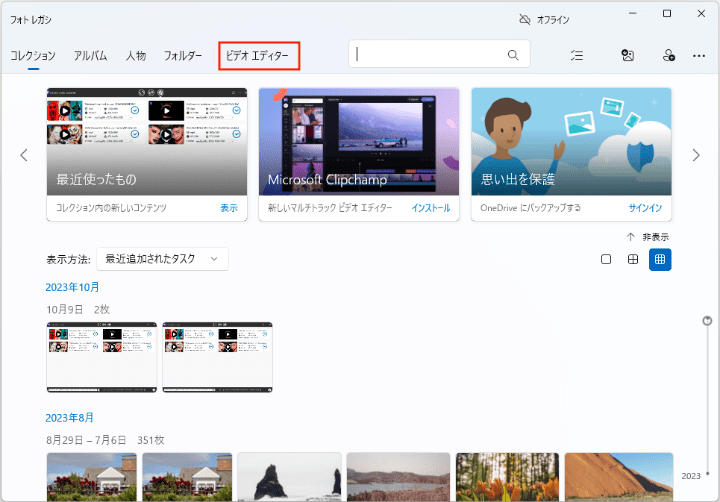
Task: Click the オフライン cloud status icon
Action: point(524,19)
